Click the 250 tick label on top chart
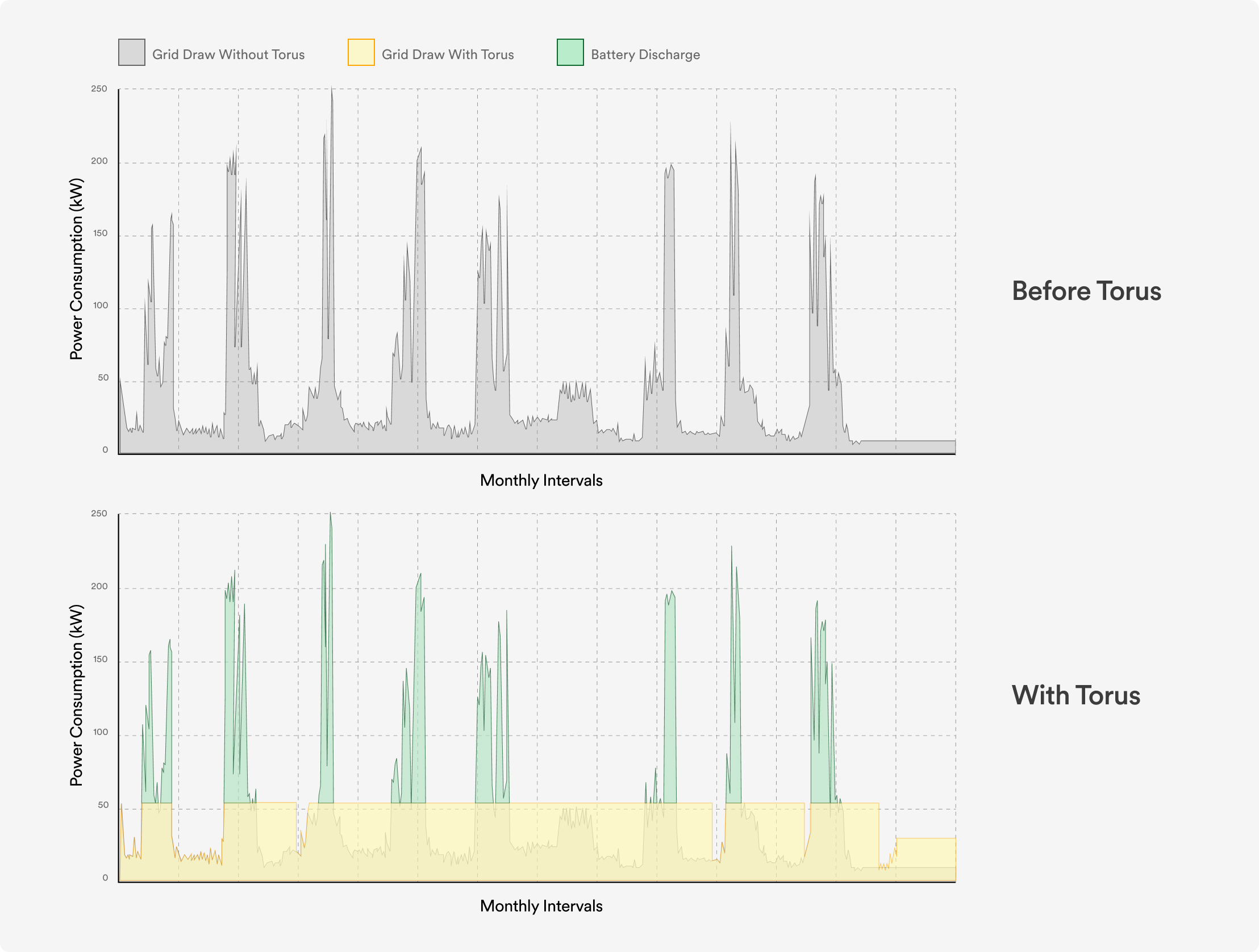1259x952 pixels. pyautogui.click(x=99, y=89)
